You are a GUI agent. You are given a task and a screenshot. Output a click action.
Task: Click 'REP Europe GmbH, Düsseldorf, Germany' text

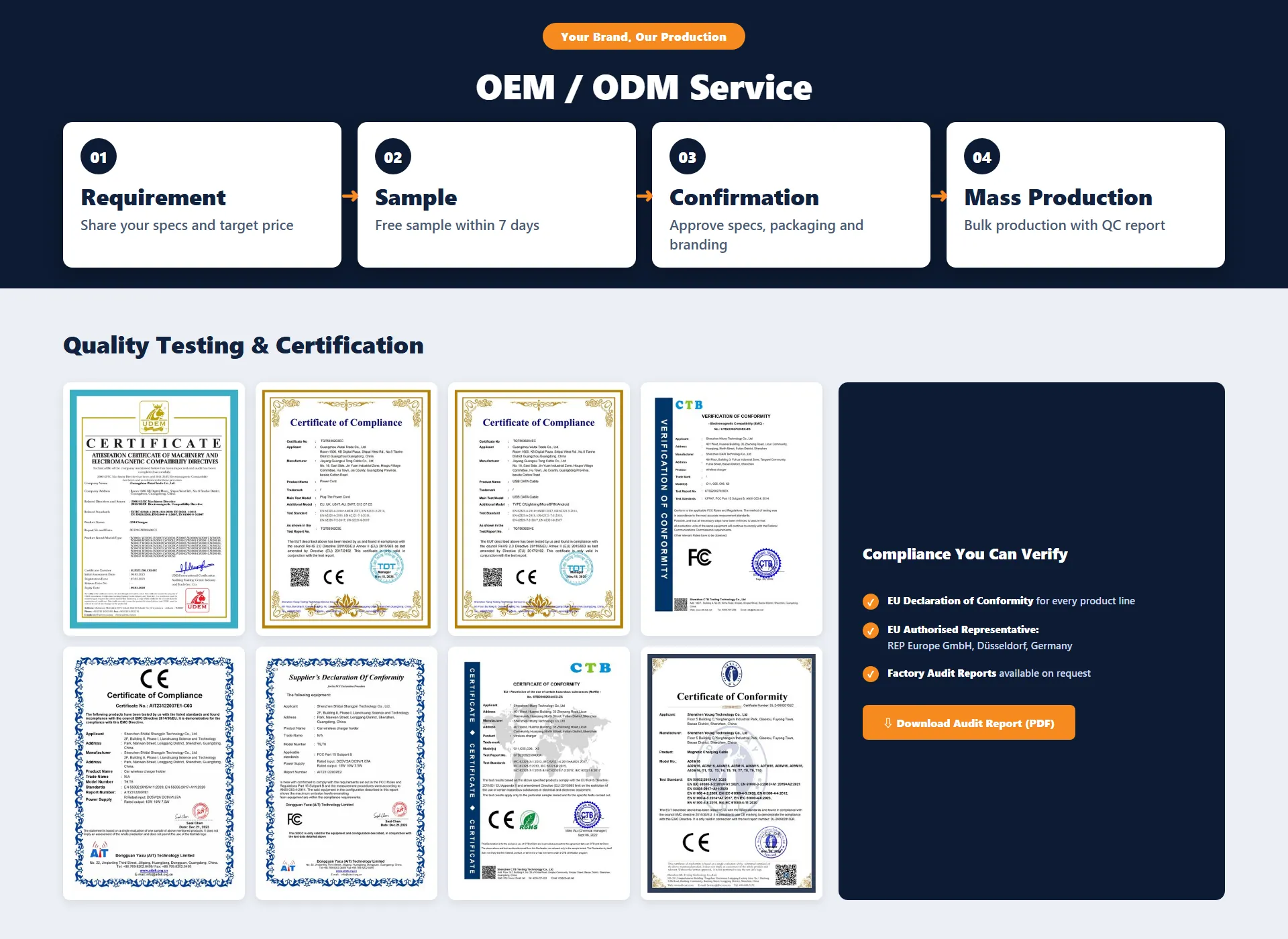pyautogui.click(x=979, y=646)
